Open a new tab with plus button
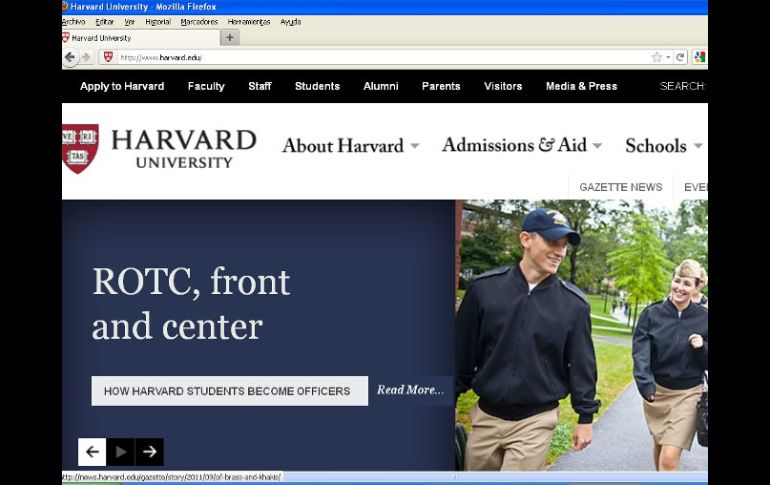The height and width of the screenshot is (485, 770). coord(230,38)
